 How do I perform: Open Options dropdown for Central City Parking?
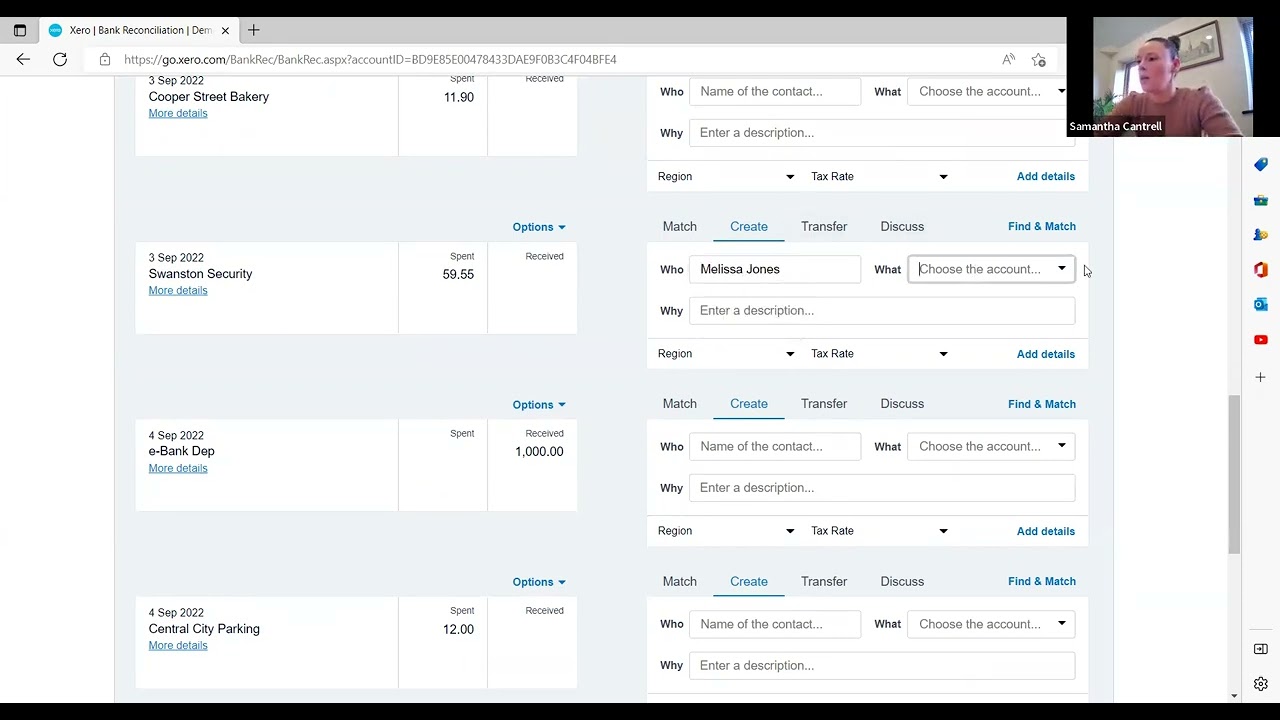(x=539, y=582)
